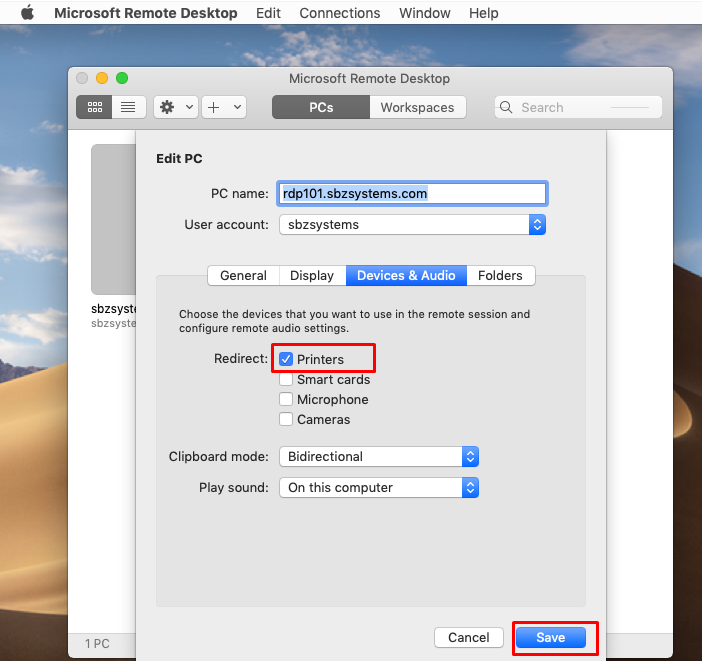The height and width of the screenshot is (661, 702).
Task: Switch to the Display tab
Action: tap(312, 275)
